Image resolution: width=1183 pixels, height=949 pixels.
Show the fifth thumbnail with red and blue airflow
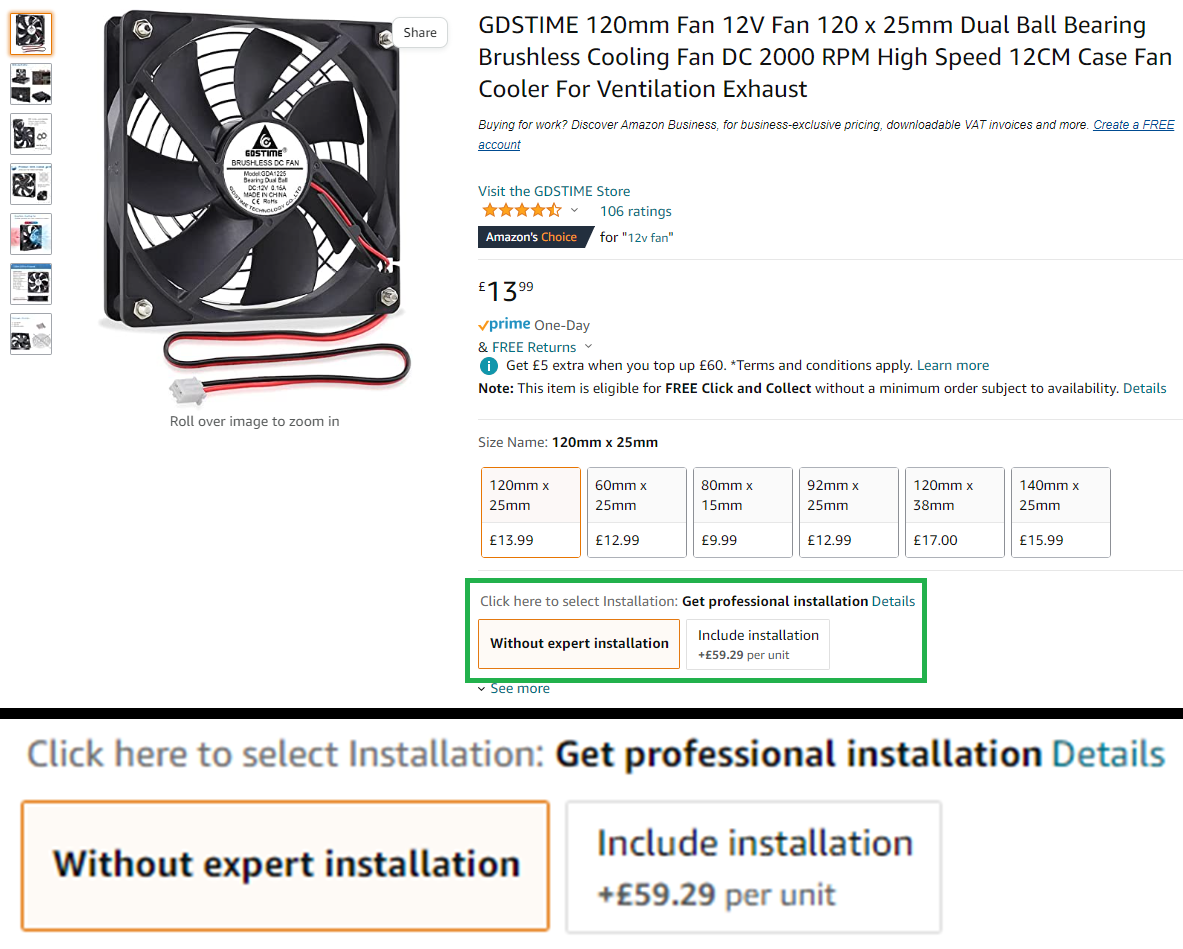pyautogui.click(x=31, y=233)
